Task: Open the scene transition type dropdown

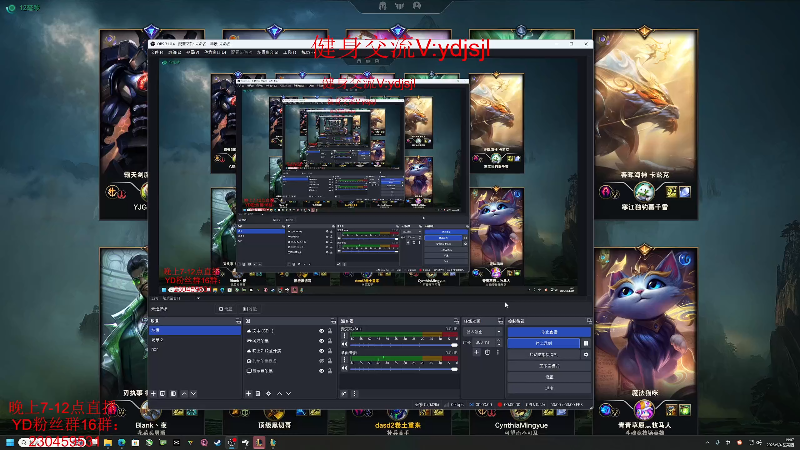Action: pyautogui.click(x=483, y=332)
